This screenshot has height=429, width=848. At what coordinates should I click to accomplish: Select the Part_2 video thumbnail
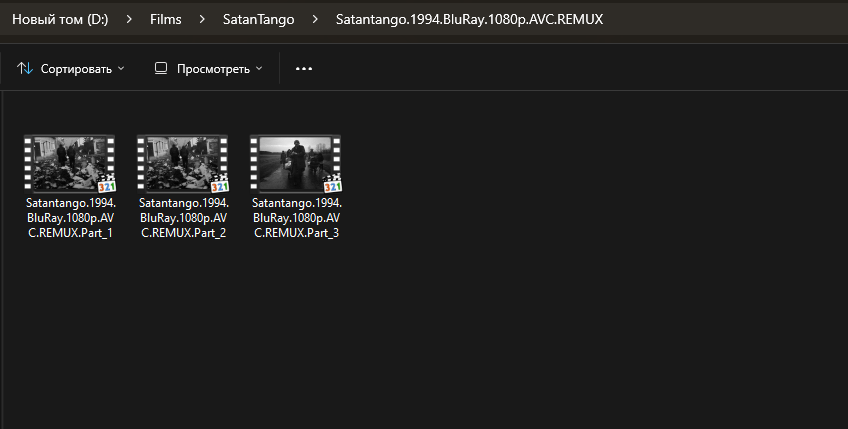pyautogui.click(x=183, y=164)
